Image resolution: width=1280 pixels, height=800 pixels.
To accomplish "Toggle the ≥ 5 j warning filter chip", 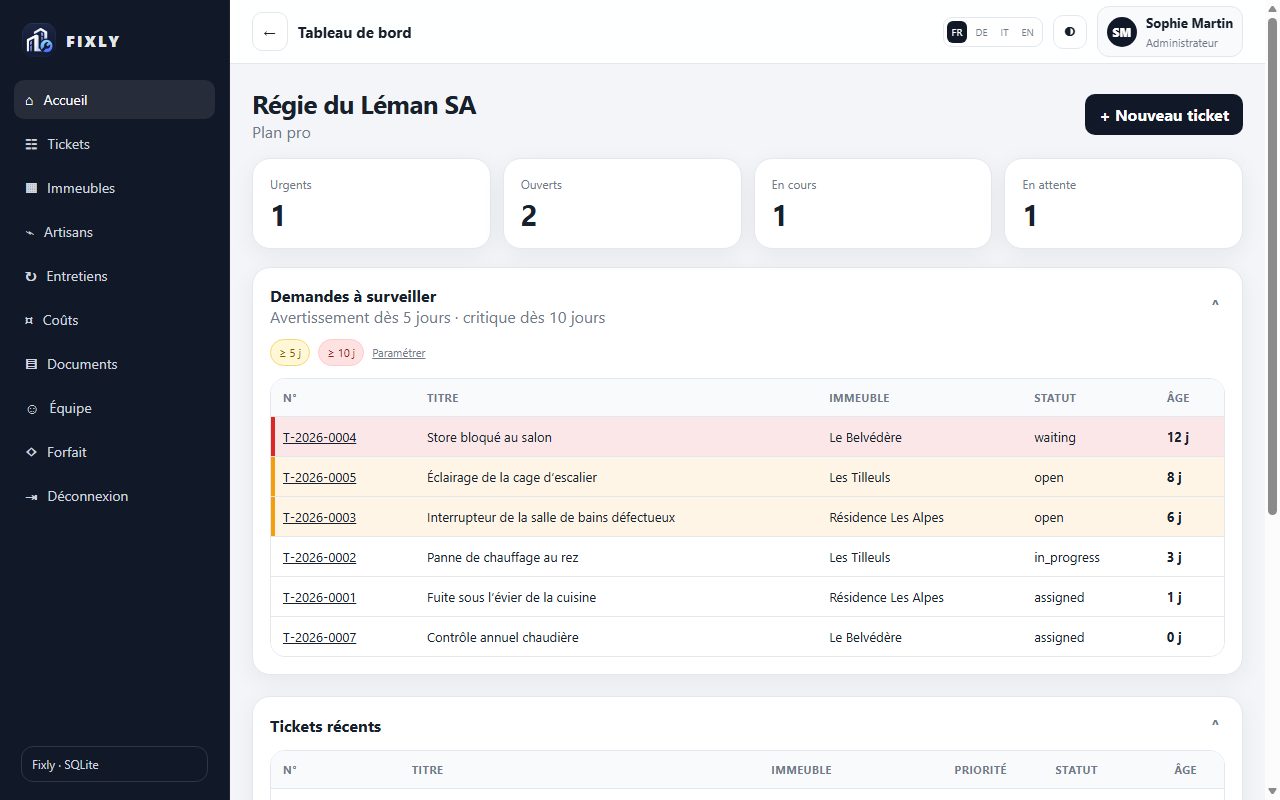I will point(290,353).
